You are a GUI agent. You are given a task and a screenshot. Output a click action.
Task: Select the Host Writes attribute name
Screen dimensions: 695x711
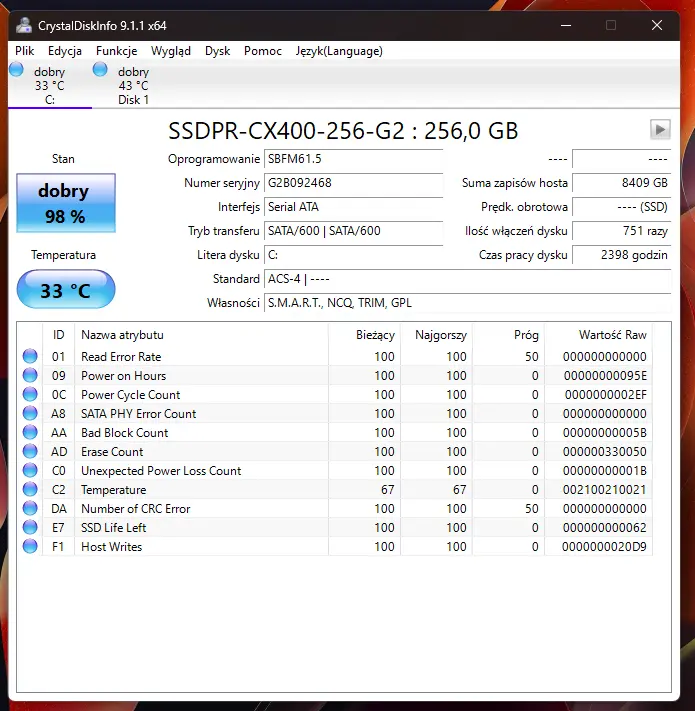pos(112,547)
